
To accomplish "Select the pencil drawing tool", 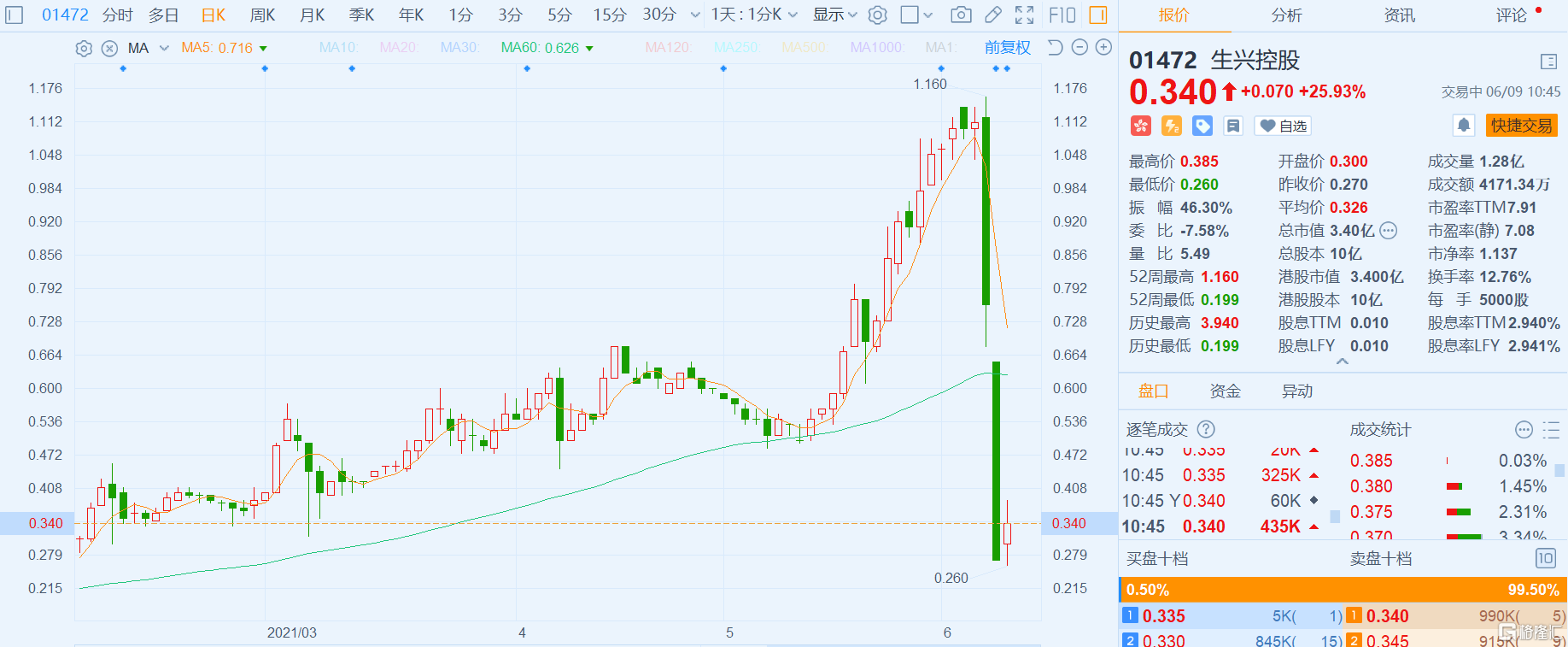I will pos(993,15).
